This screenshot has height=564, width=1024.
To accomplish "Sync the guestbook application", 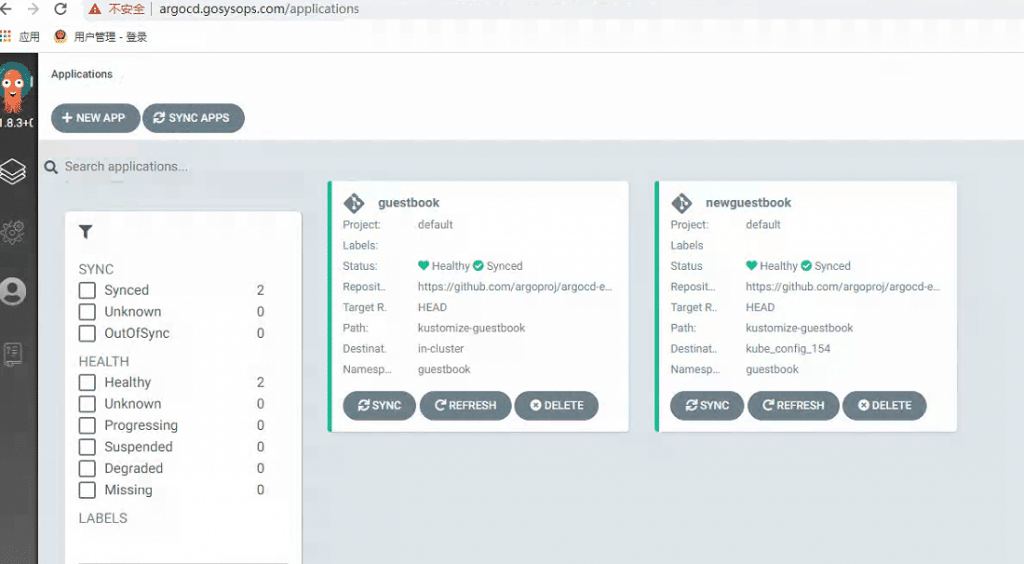I will tap(379, 405).
